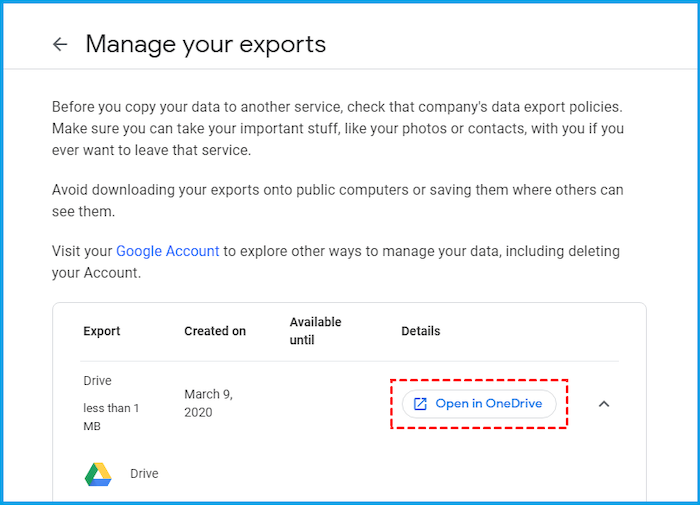
Task: Collapse the Drive export row with the chevron
Action: pos(604,404)
